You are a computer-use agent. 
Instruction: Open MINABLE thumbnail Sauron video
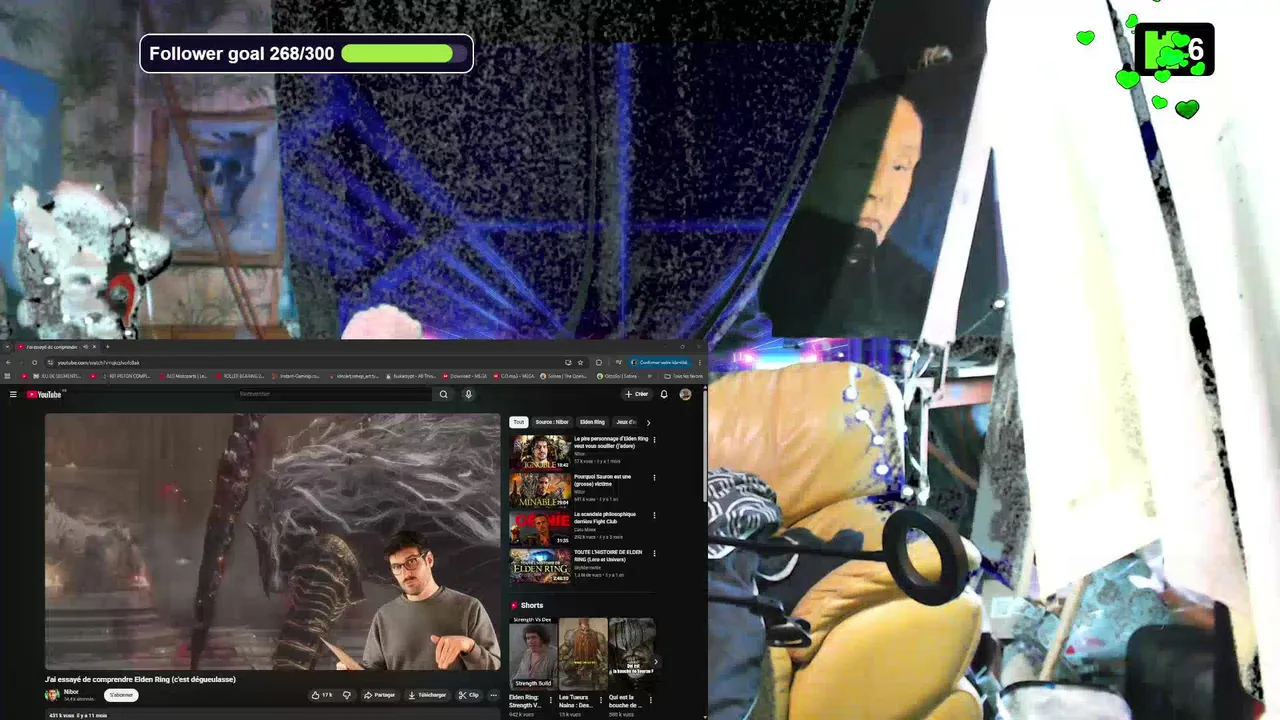(x=540, y=490)
